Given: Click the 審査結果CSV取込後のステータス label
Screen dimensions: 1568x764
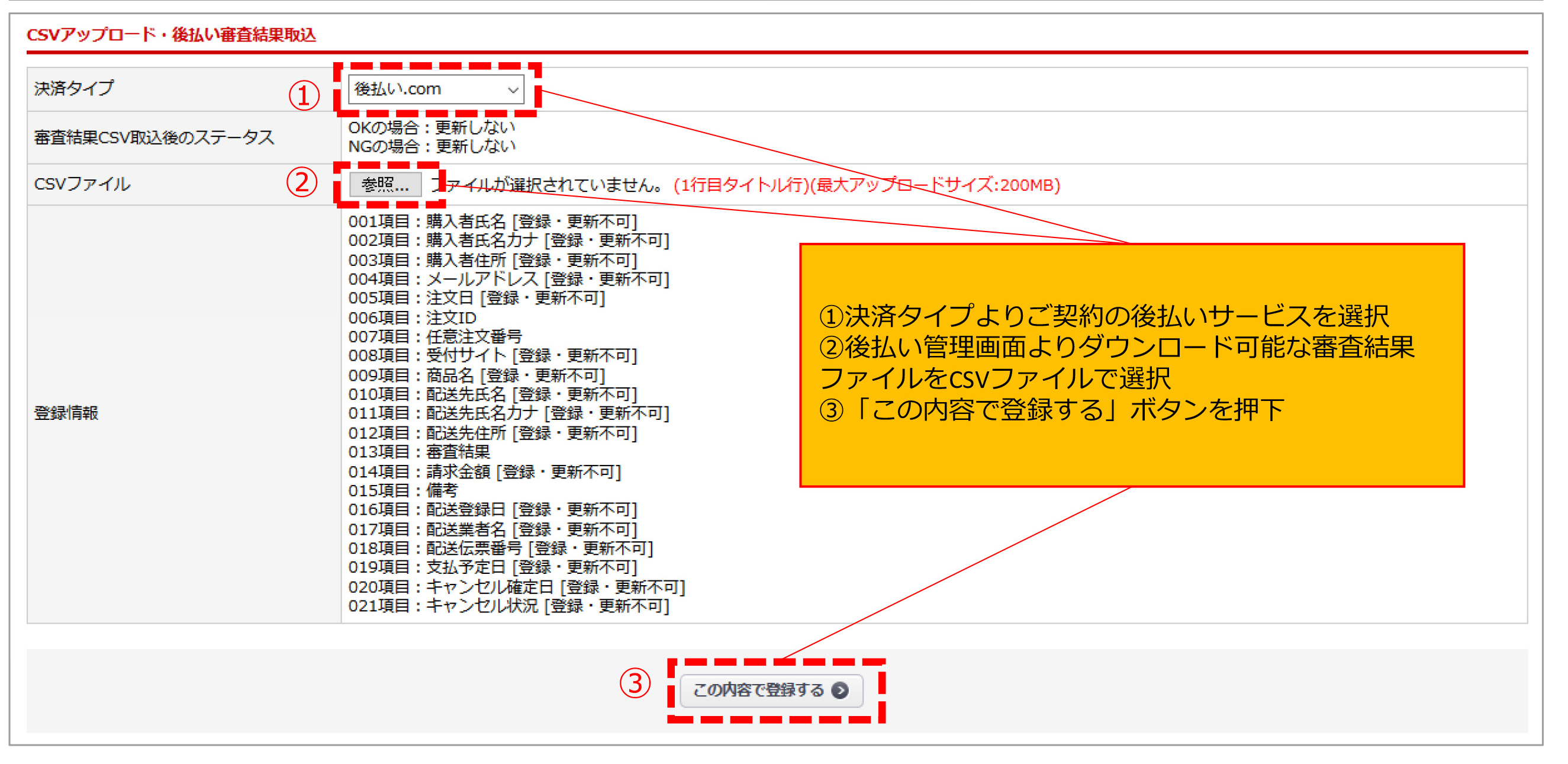Looking at the screenshot, I should click(x=154, y=137).
